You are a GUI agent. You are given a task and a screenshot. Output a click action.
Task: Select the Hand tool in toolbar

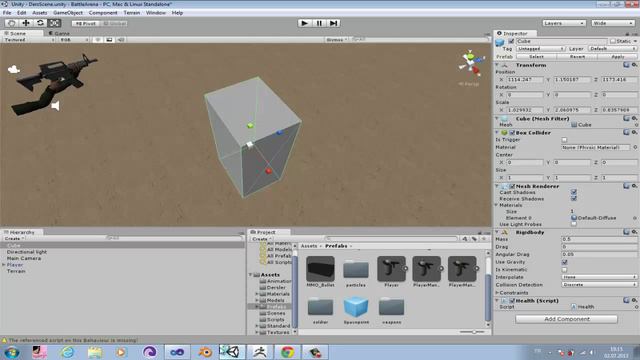[x=11, y=23]
